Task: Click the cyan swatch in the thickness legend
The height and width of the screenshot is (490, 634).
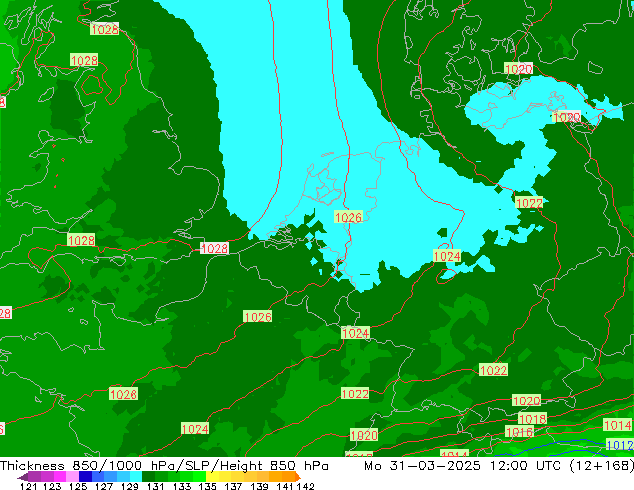Action: 136,477
